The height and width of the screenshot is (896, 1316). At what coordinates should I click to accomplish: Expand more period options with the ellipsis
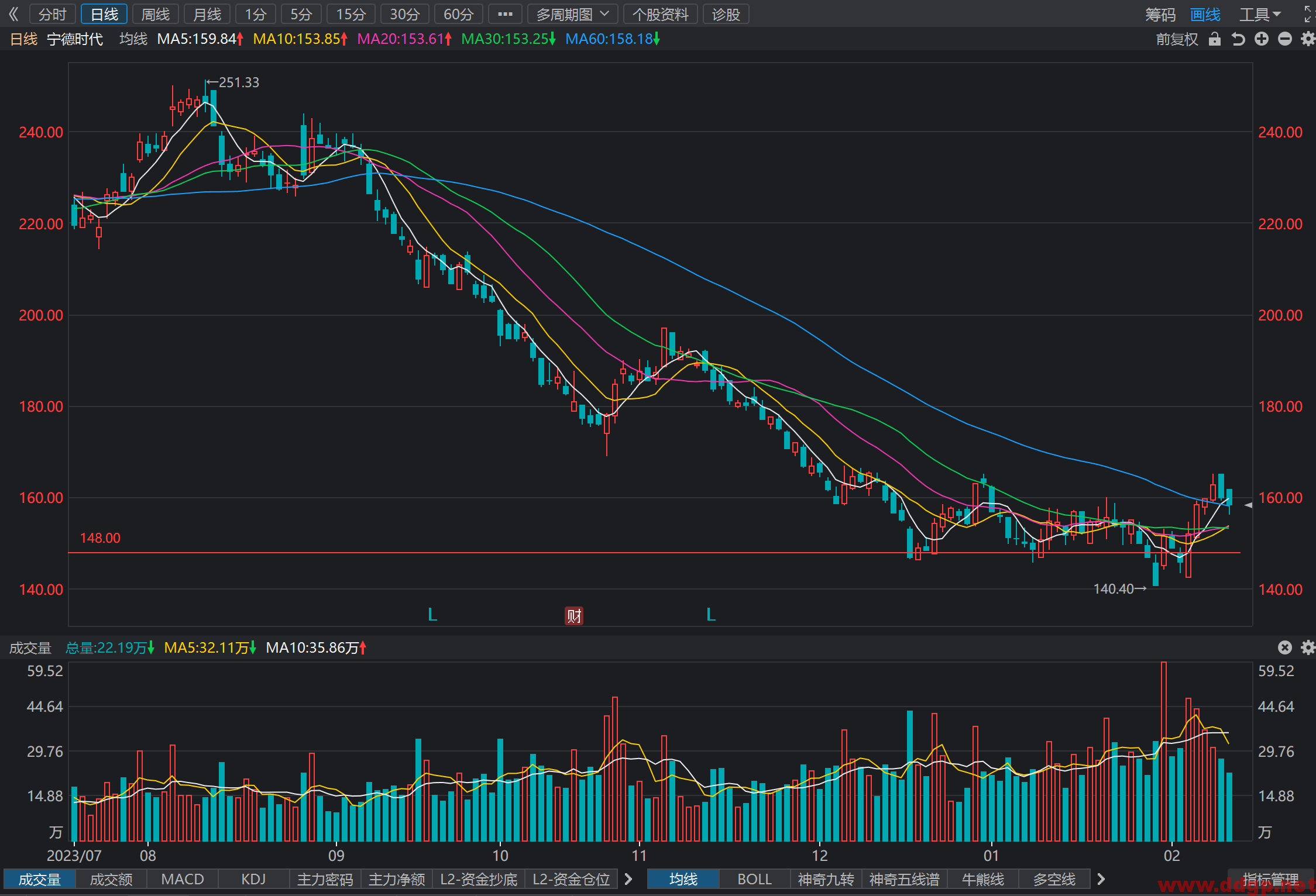[x=505, y=14]
